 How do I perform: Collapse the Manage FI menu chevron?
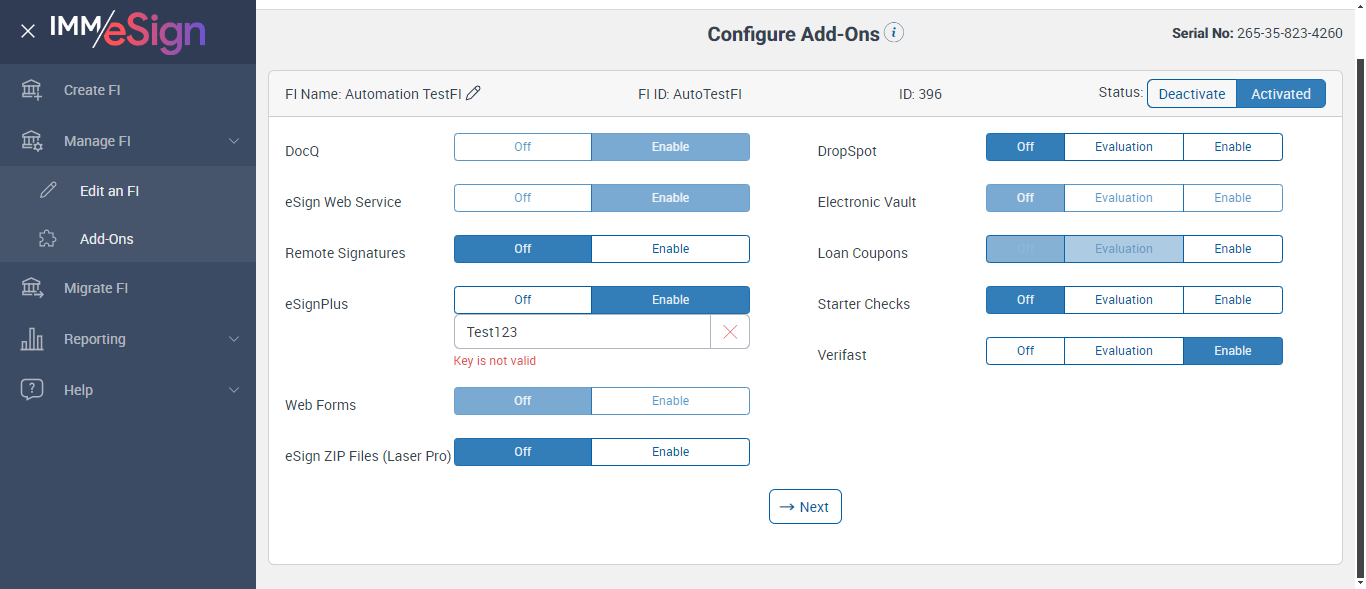[x=234, y=141]
